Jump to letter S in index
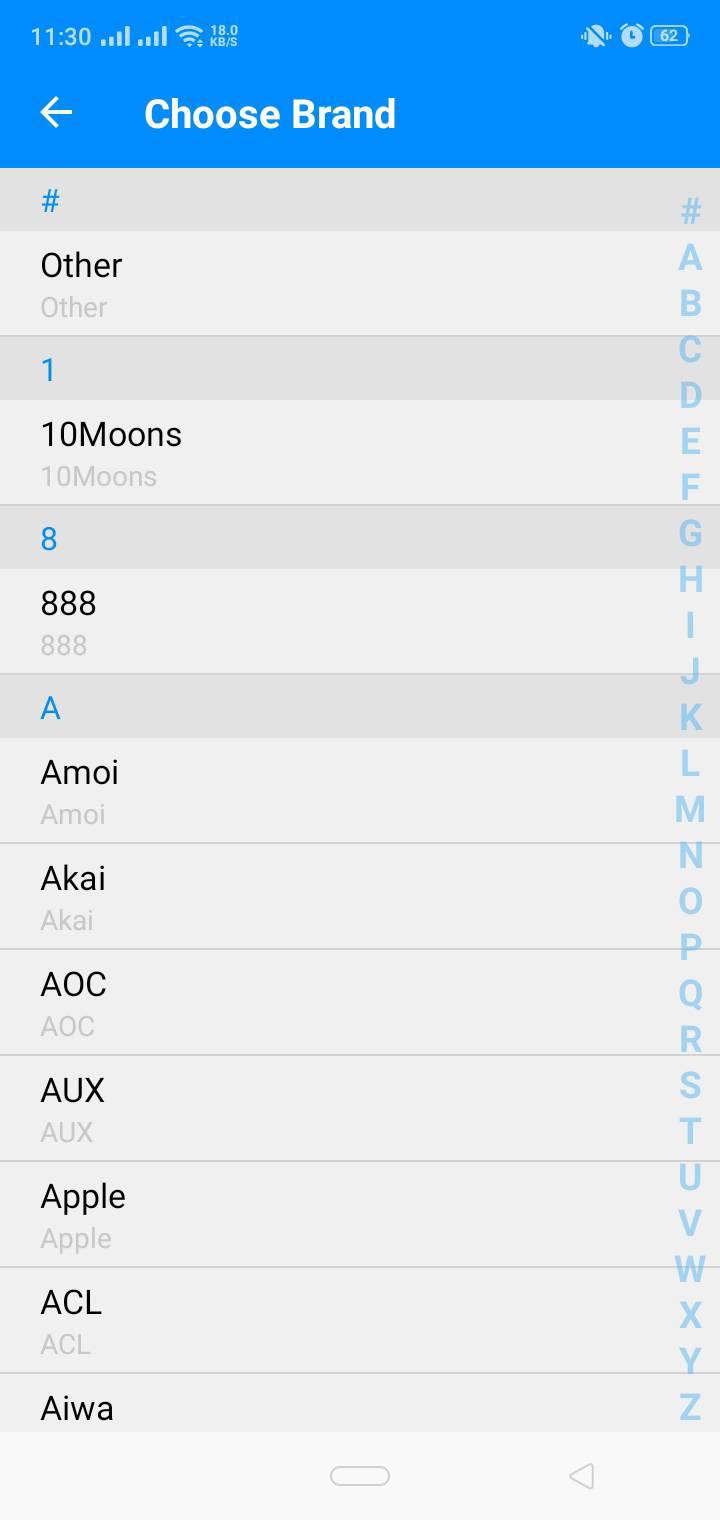Viewport: 720px width, 1520px height. [x=690, y=1084]
